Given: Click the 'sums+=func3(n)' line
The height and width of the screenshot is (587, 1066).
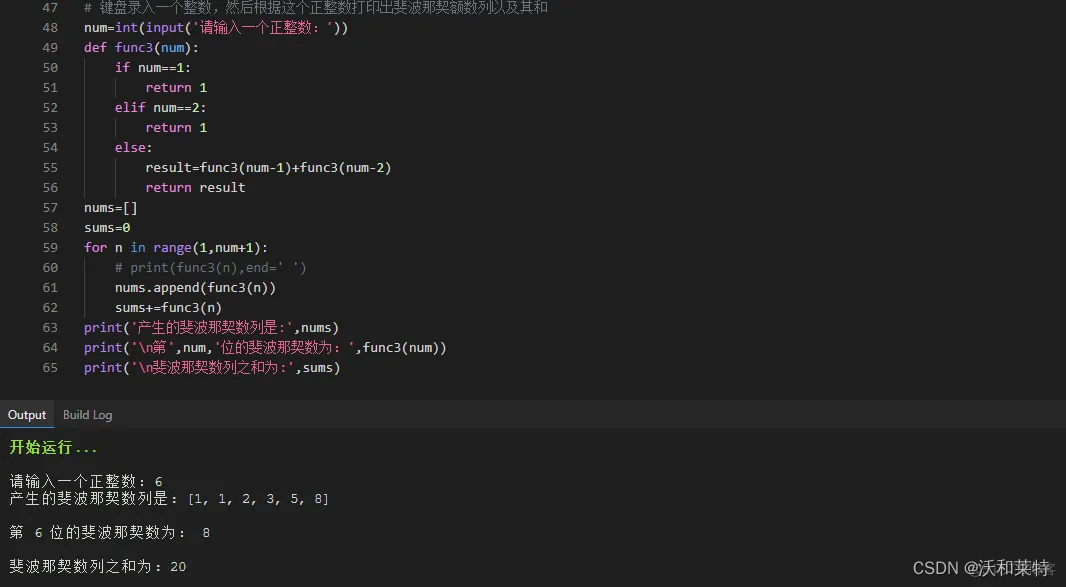Looking at the screenshot, I should pos(168,307).
